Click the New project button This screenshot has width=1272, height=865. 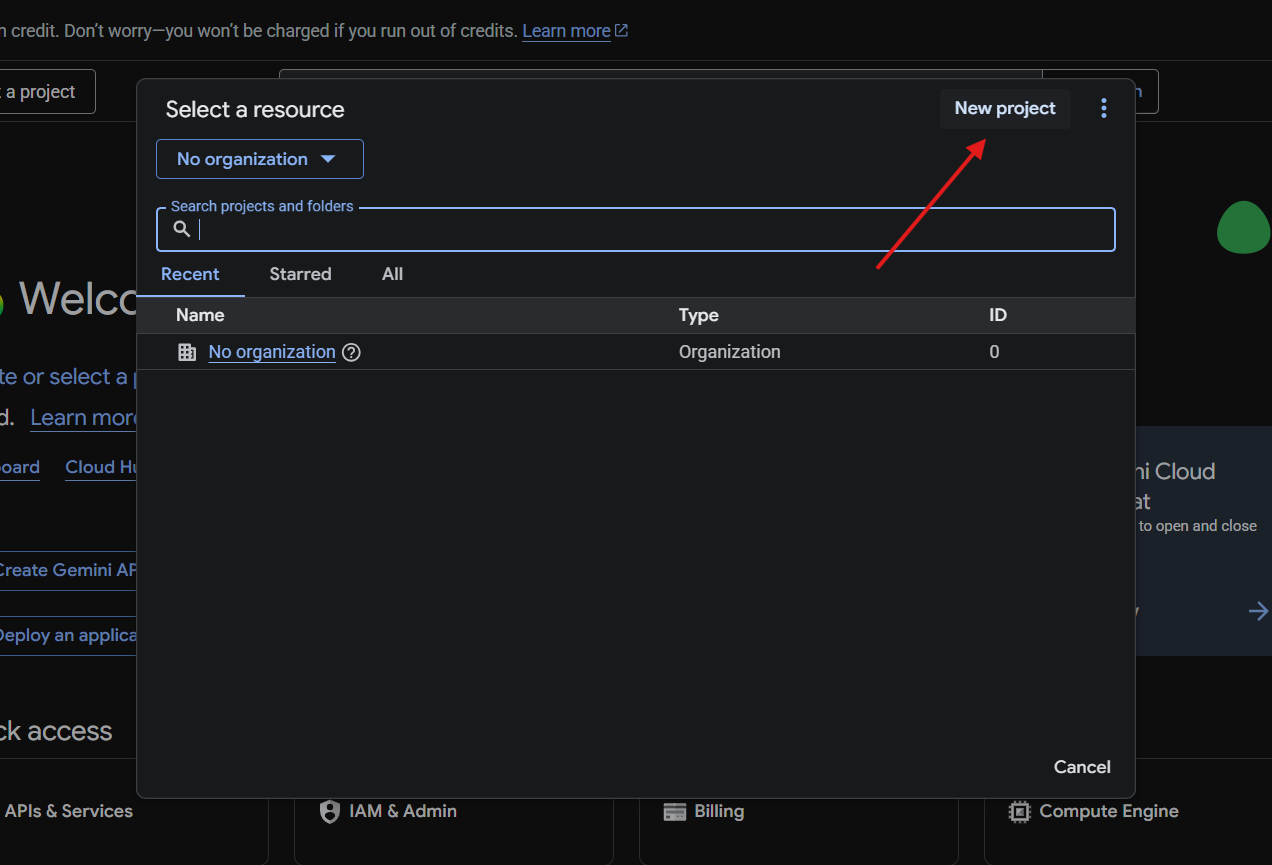pyautogui.click(x=1005, y=109)
